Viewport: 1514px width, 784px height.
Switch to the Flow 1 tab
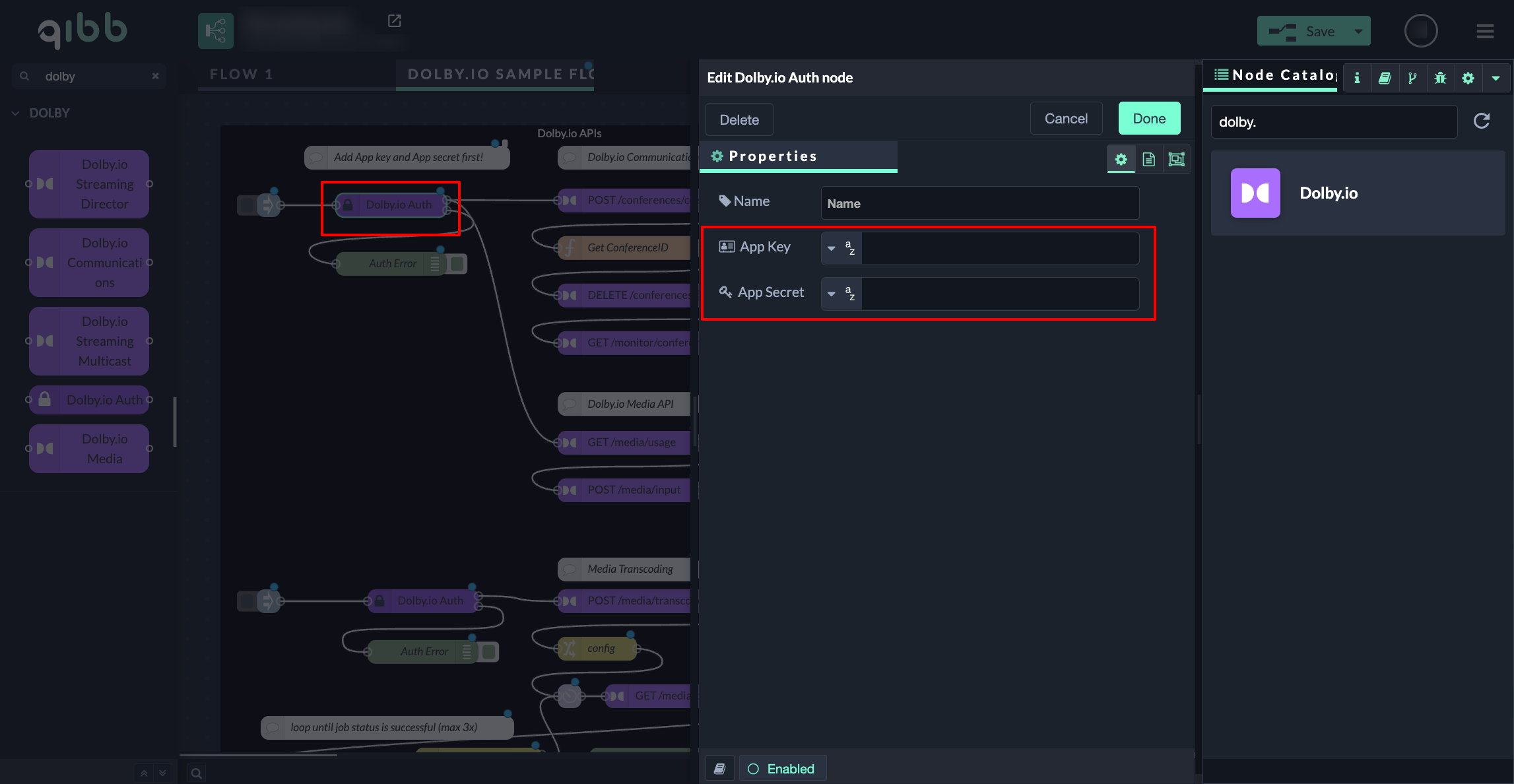(242, 74)
